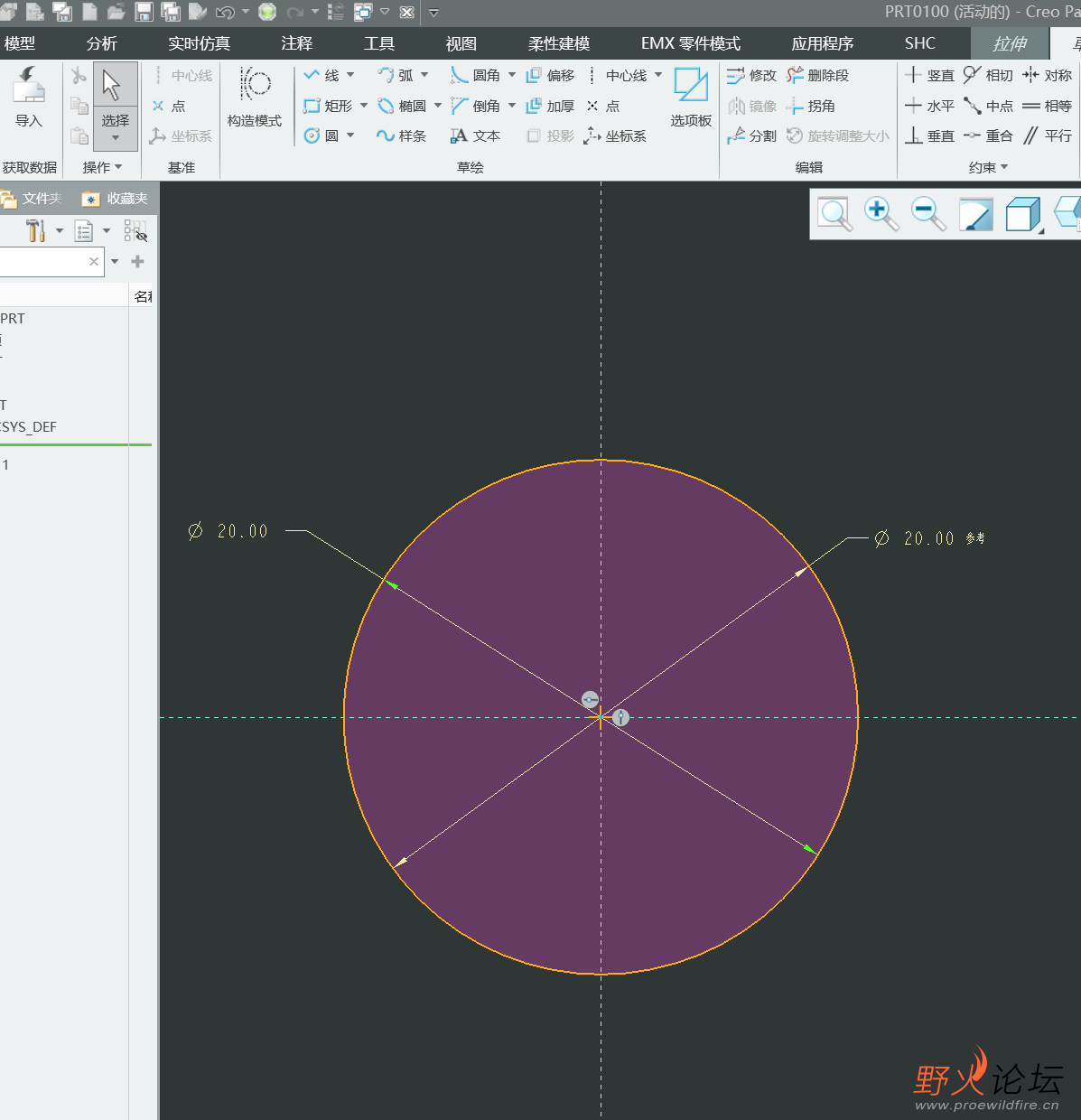Apply the 相切 (Tangent) constraint

point(988,75)
